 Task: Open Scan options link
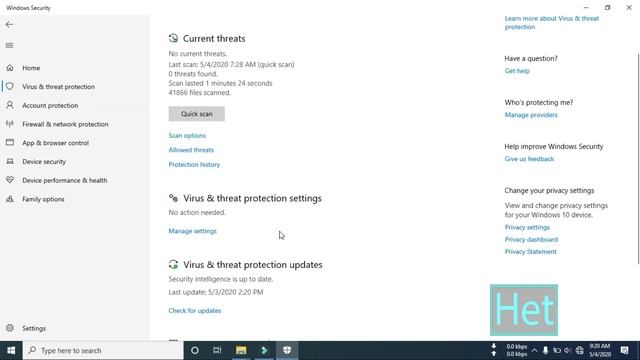(x=187, y=136)
